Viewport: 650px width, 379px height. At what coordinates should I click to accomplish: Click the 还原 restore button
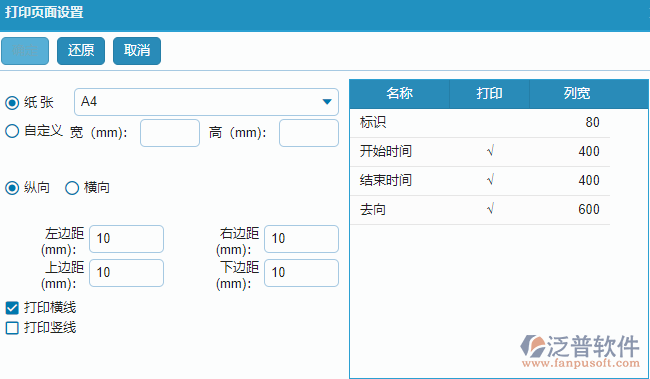click(81, 51)
